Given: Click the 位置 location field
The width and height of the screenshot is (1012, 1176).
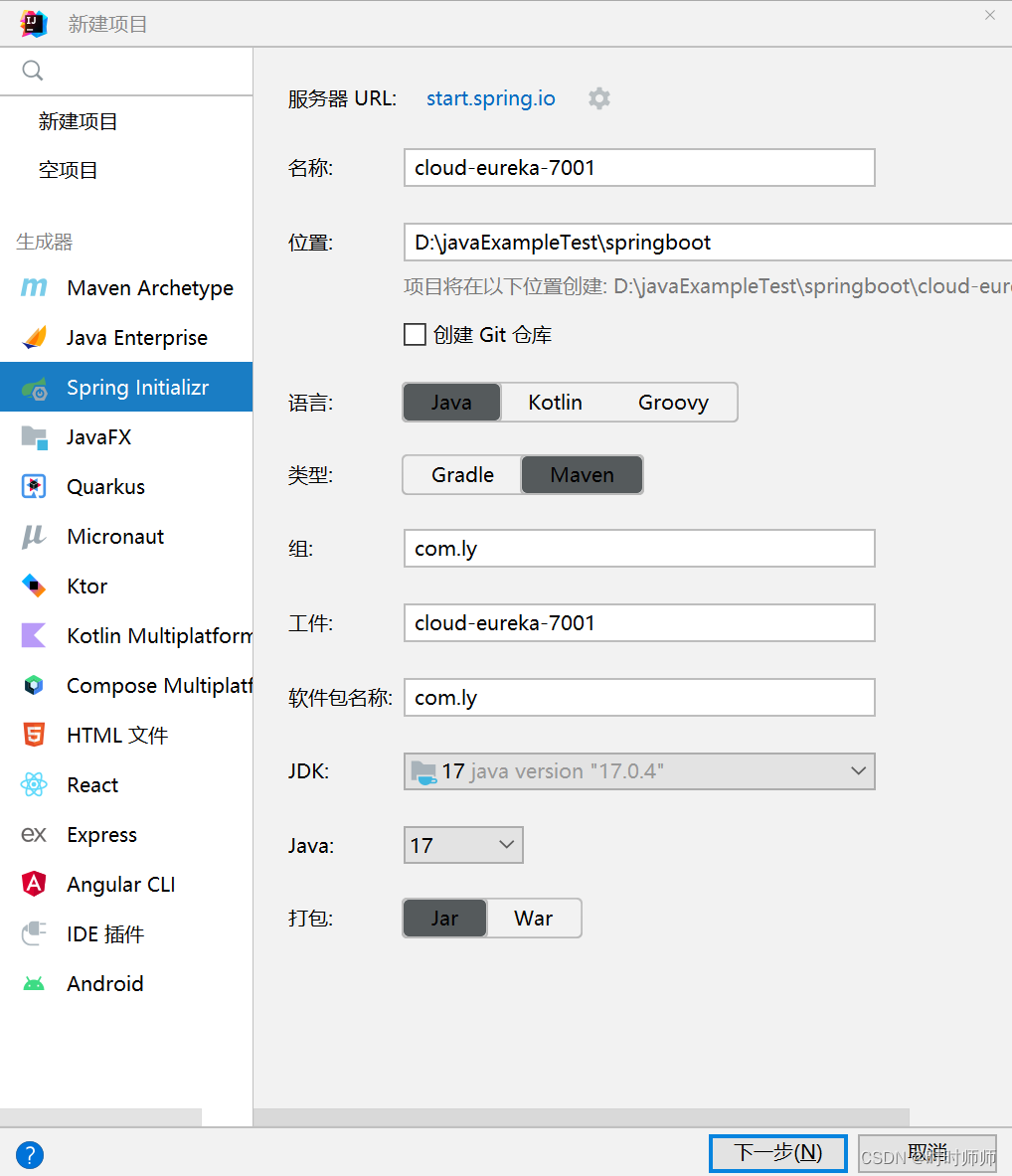Looking at the screenshot, I should coord(708,243).
